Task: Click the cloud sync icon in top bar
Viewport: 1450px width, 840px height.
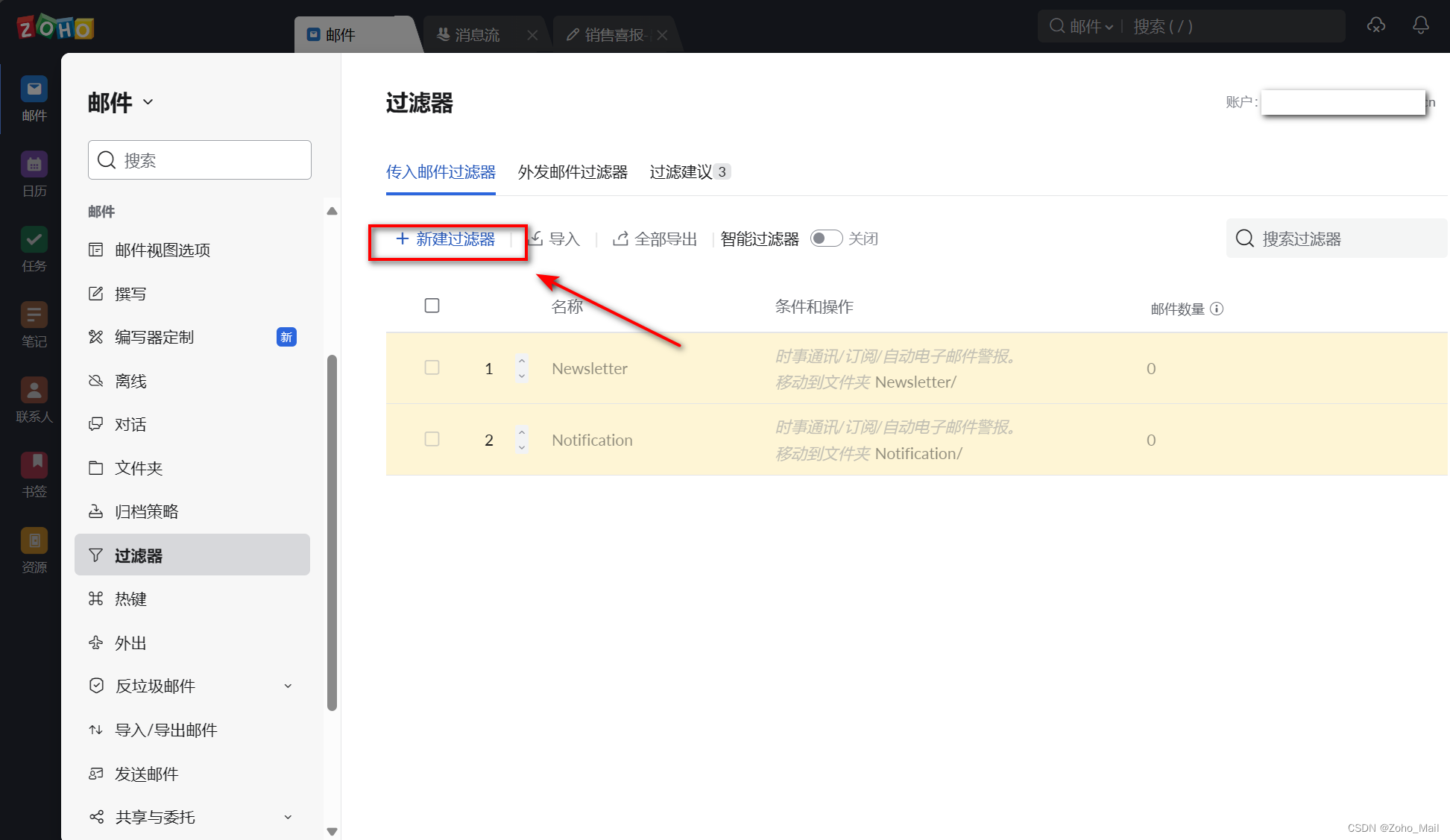Action: [1375, 26]
